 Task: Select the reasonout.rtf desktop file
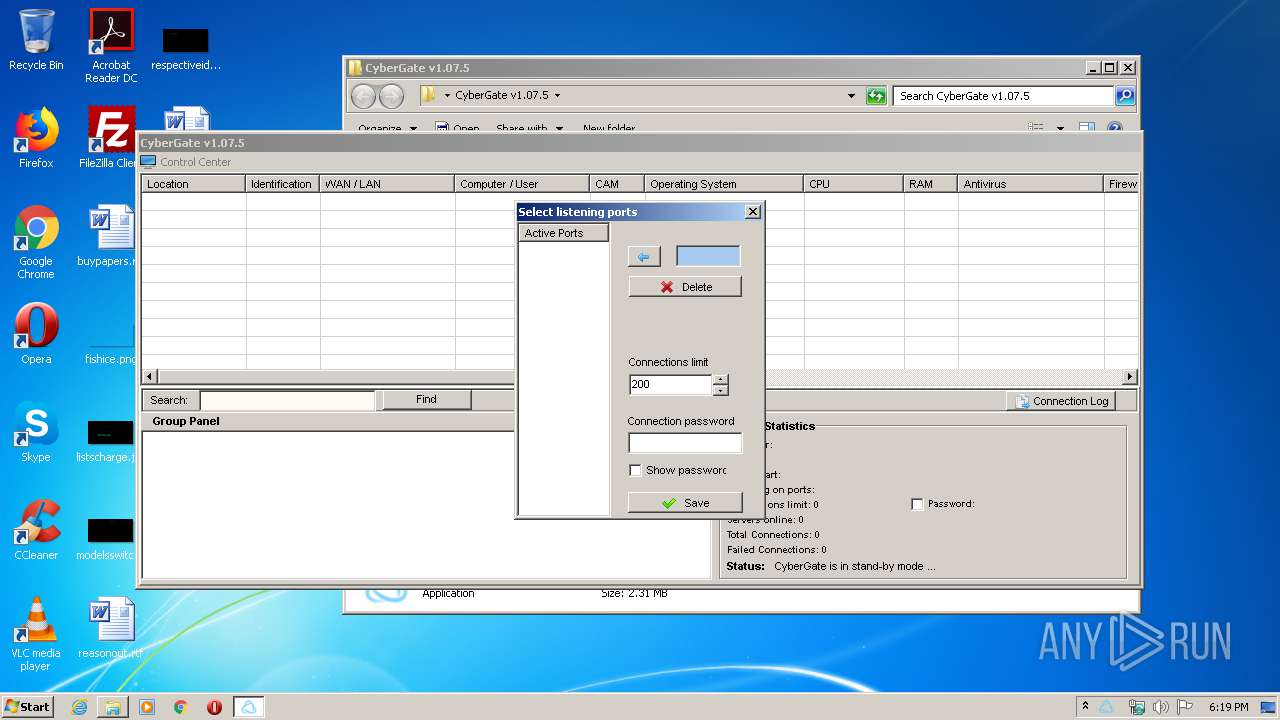pyautogui.click(x=110, y=628)
